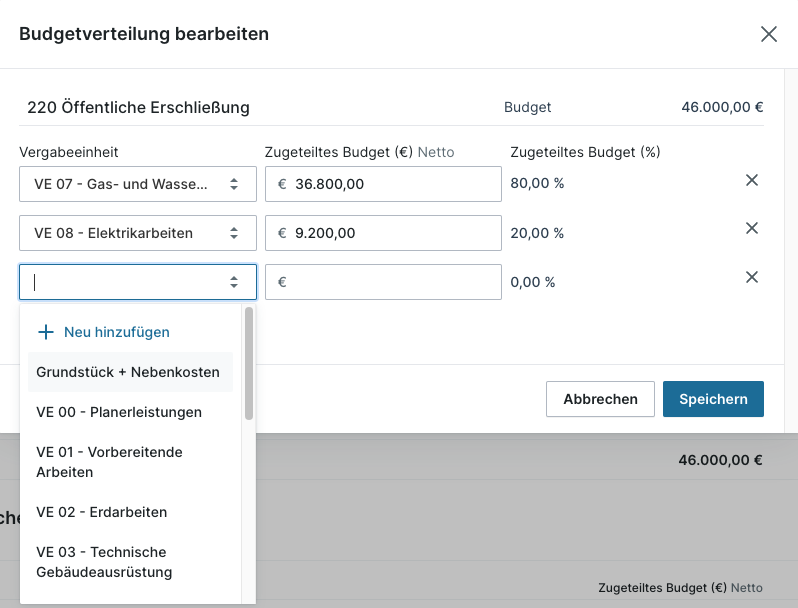Click the empty Zugeteiltes Budget euro field

pos(390,282)
